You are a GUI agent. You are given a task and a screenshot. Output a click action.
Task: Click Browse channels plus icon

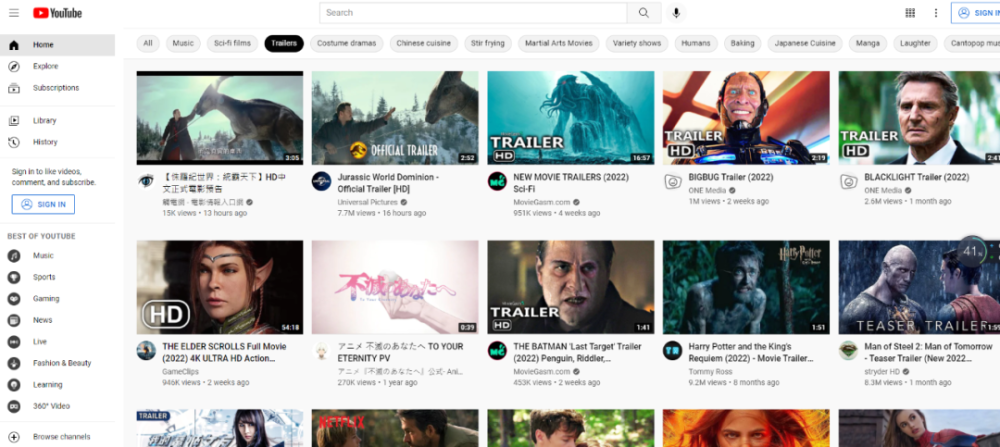click(13, 437)
